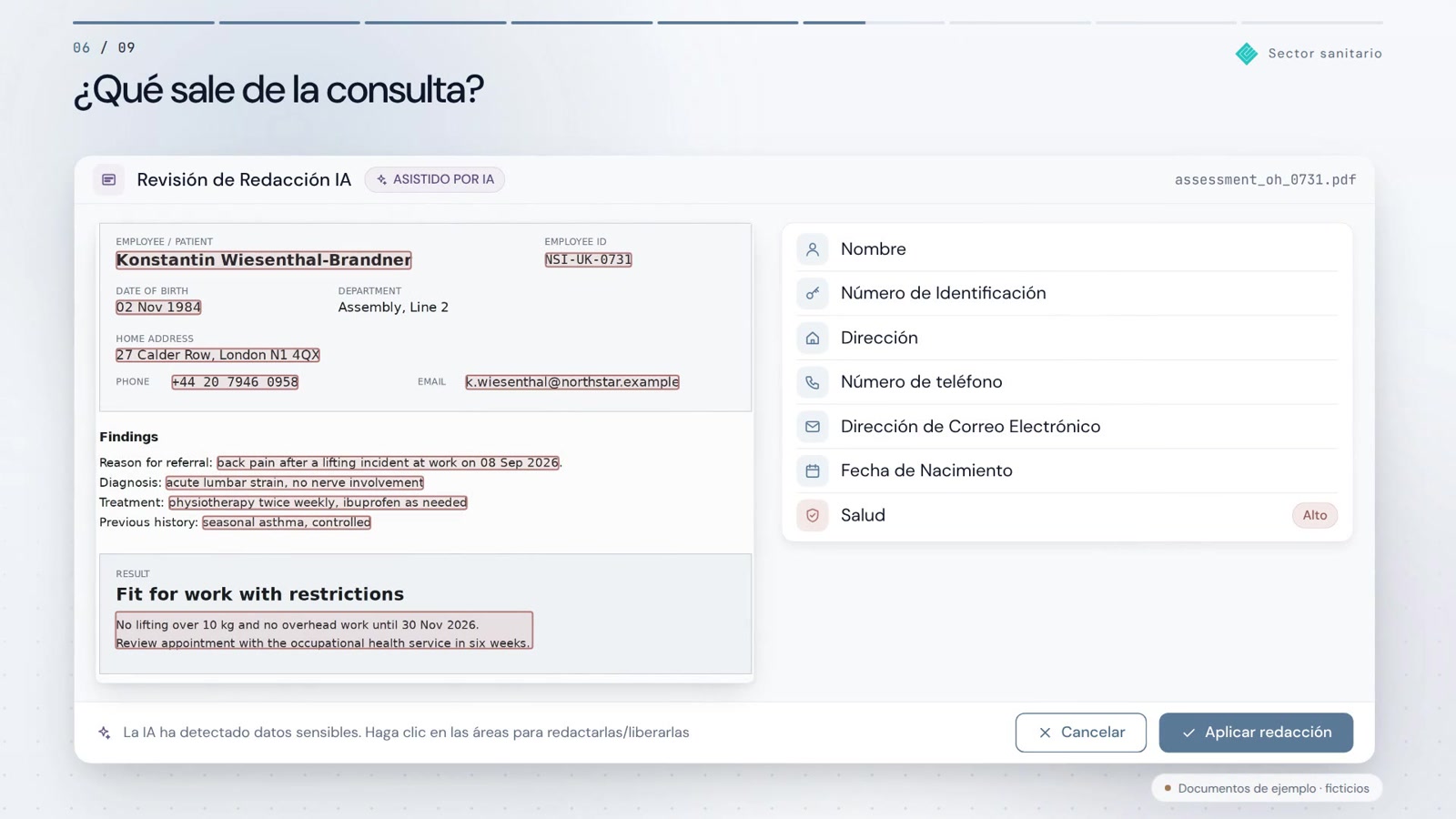The height and width of the screenshot is (819, 1456).
Task: Click the 06 / 09 step counter
Action: (x=104, y=47)
